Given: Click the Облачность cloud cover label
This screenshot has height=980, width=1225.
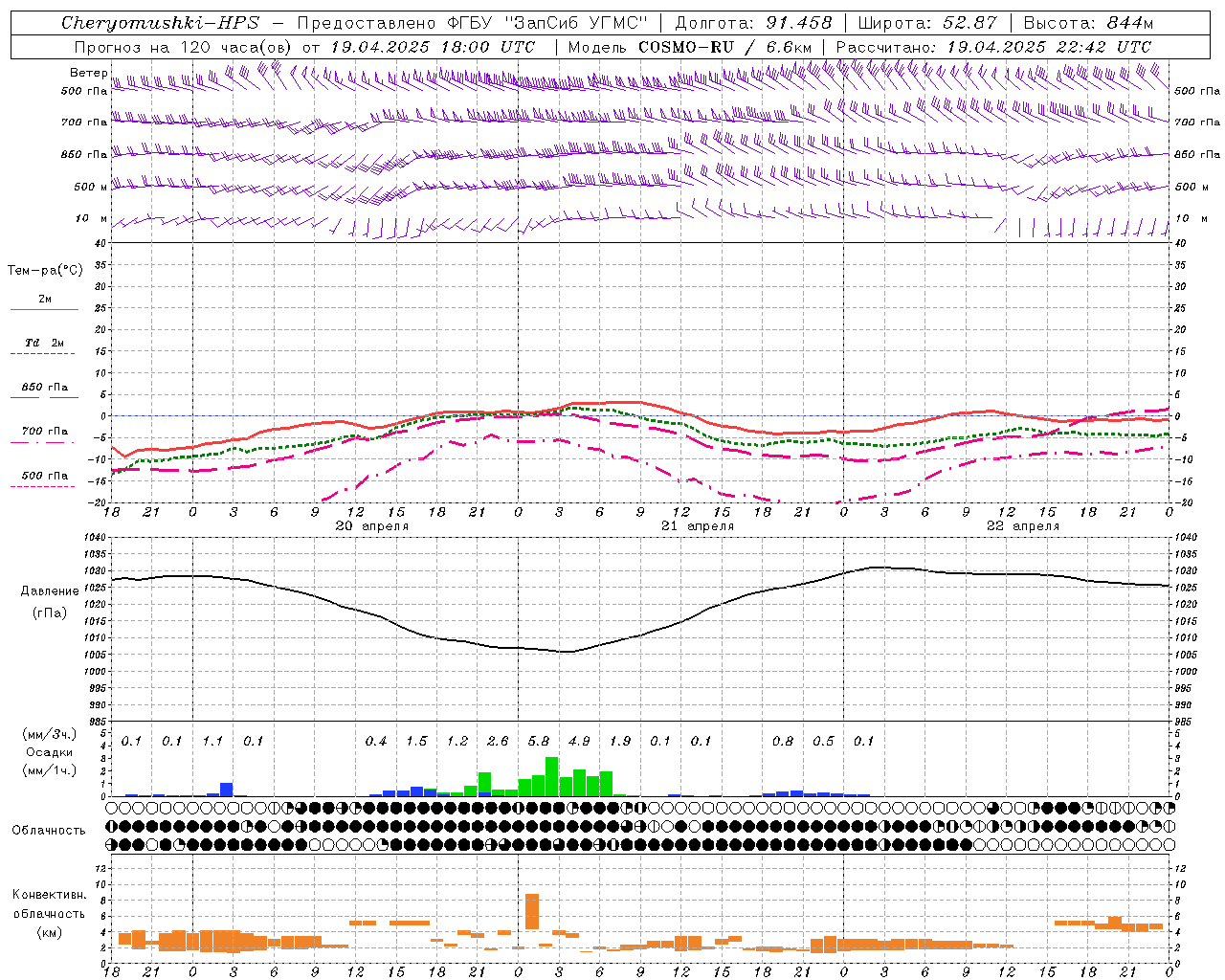Looking at the screenshot, I should pos(49,831).
